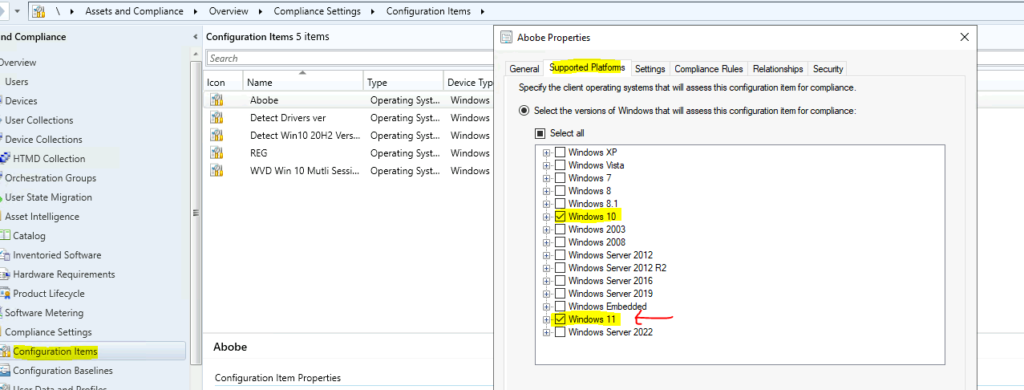This screenshot has height=390, width=1024.
Task: Uncheck the Windows 10 checkbox
Action: 560,216
